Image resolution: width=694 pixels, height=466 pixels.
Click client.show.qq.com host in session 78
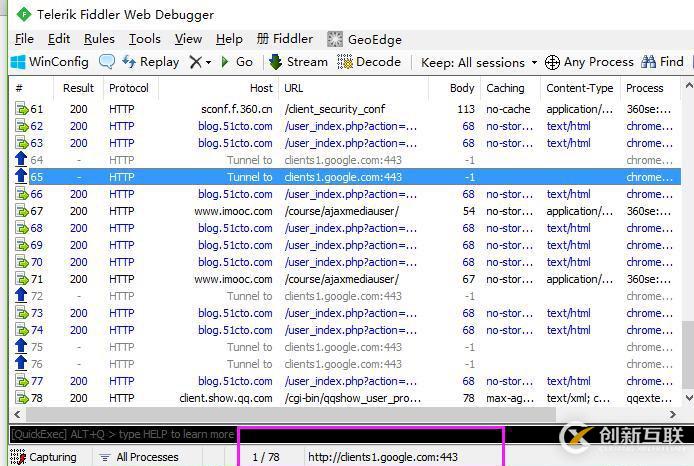(226, 398)
